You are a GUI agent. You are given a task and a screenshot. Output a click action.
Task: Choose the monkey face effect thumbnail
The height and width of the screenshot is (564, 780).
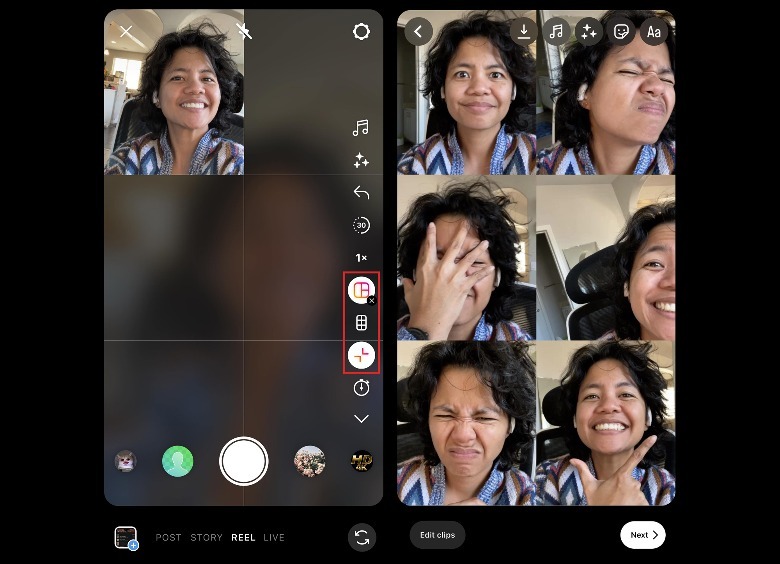(x=126, y=461)
